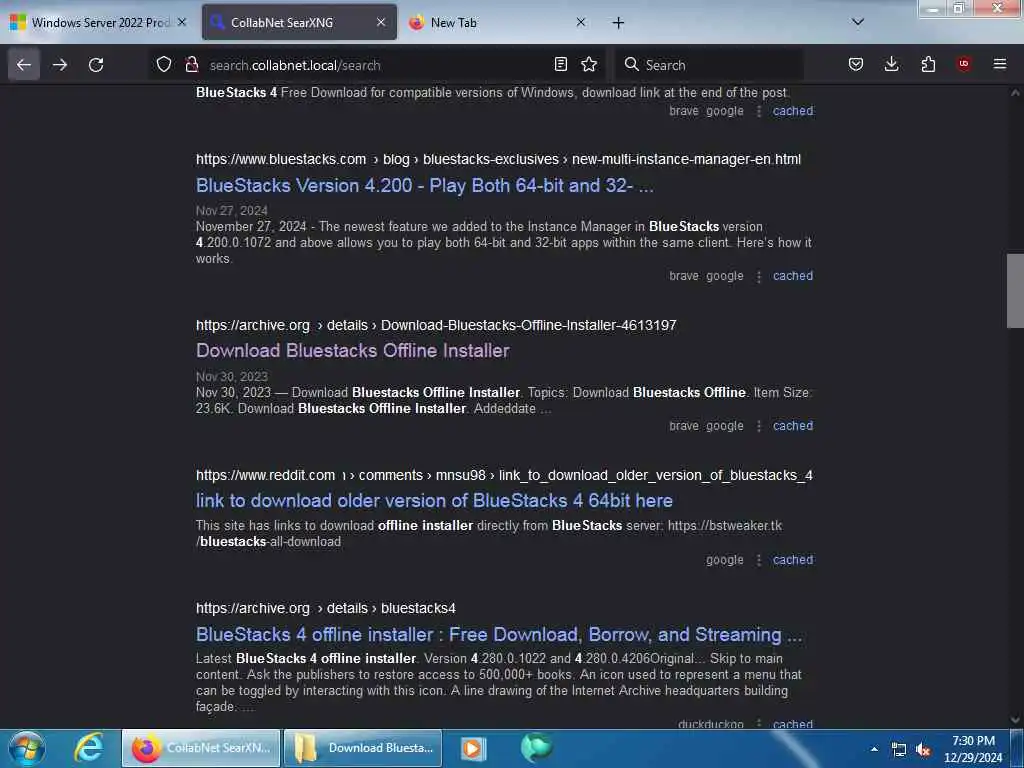Open BlueStacks 4 offline installer archive result
Image resolution: width=1024 pixels, height=768 pixels.
[499, 635]
